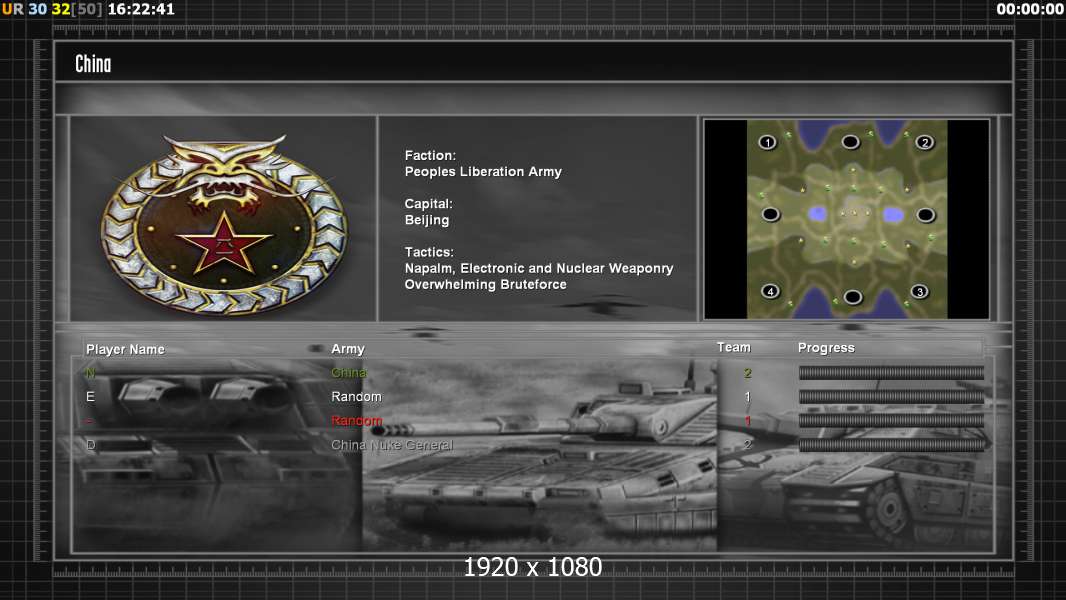Click the progress bar in player N's row
The width and height of the screenshot is (1066, 600).
(891, 372)
